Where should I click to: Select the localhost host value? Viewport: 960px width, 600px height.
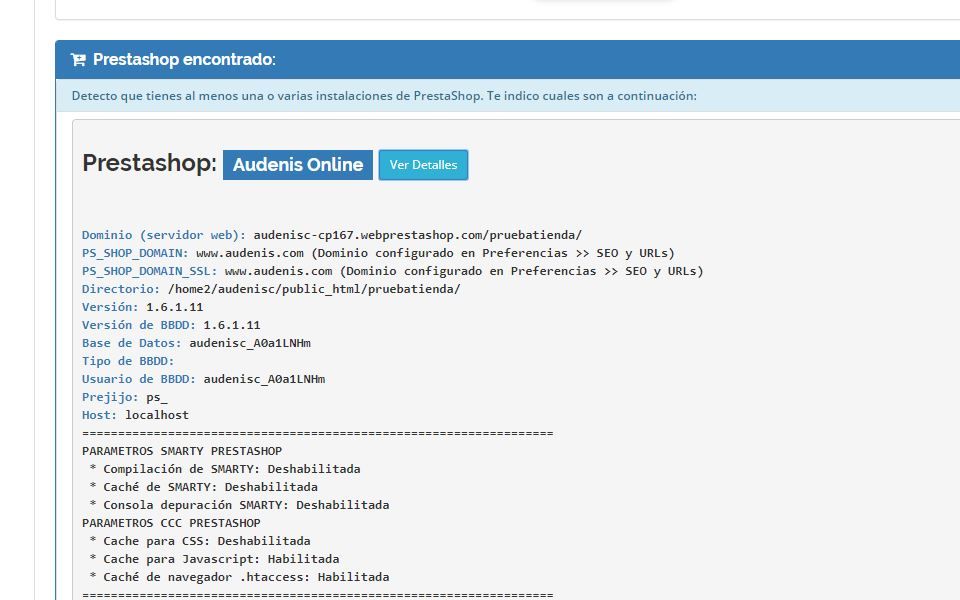(157, 415)
